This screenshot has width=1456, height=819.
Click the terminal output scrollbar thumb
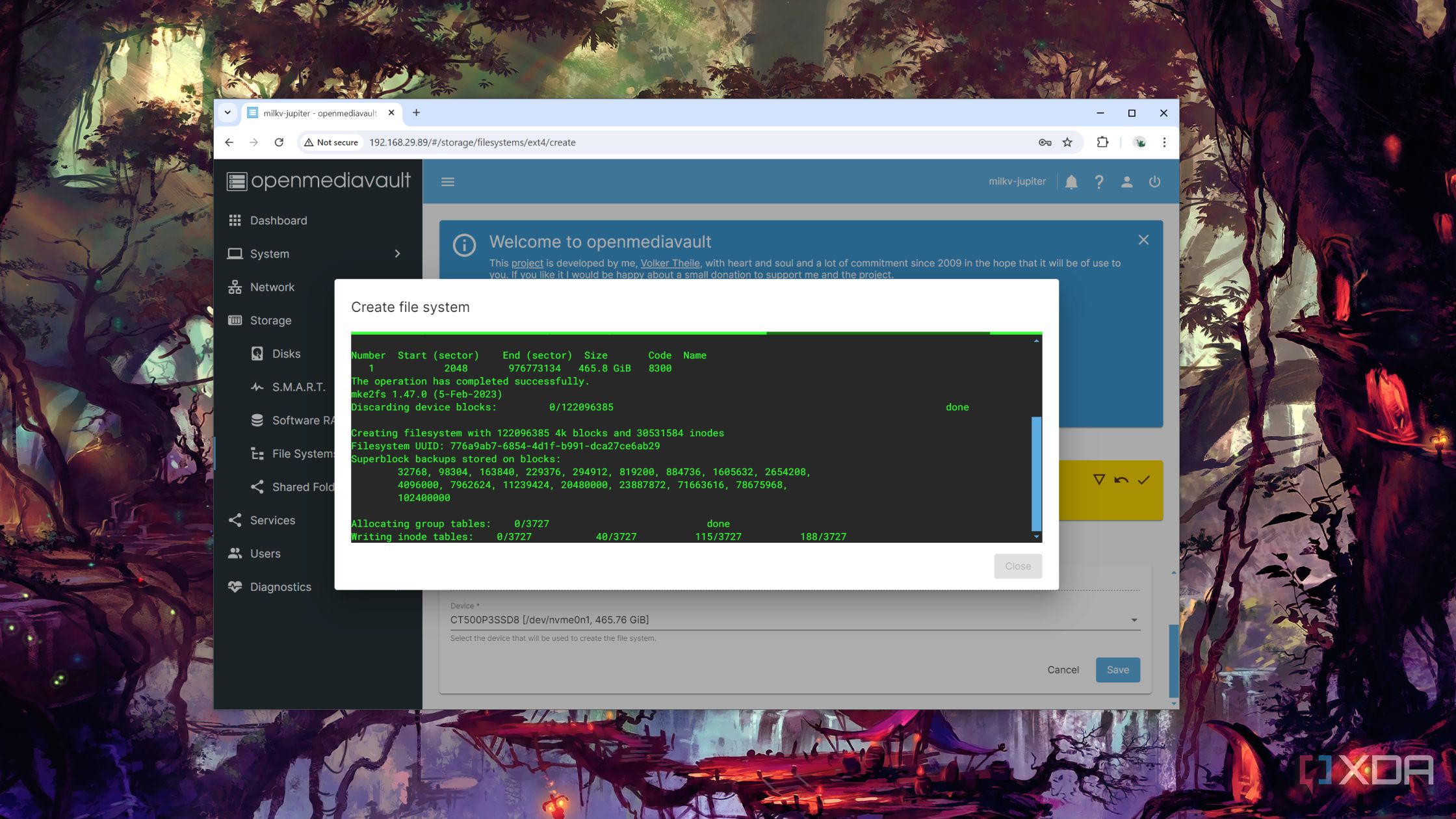coord(1036,474)
